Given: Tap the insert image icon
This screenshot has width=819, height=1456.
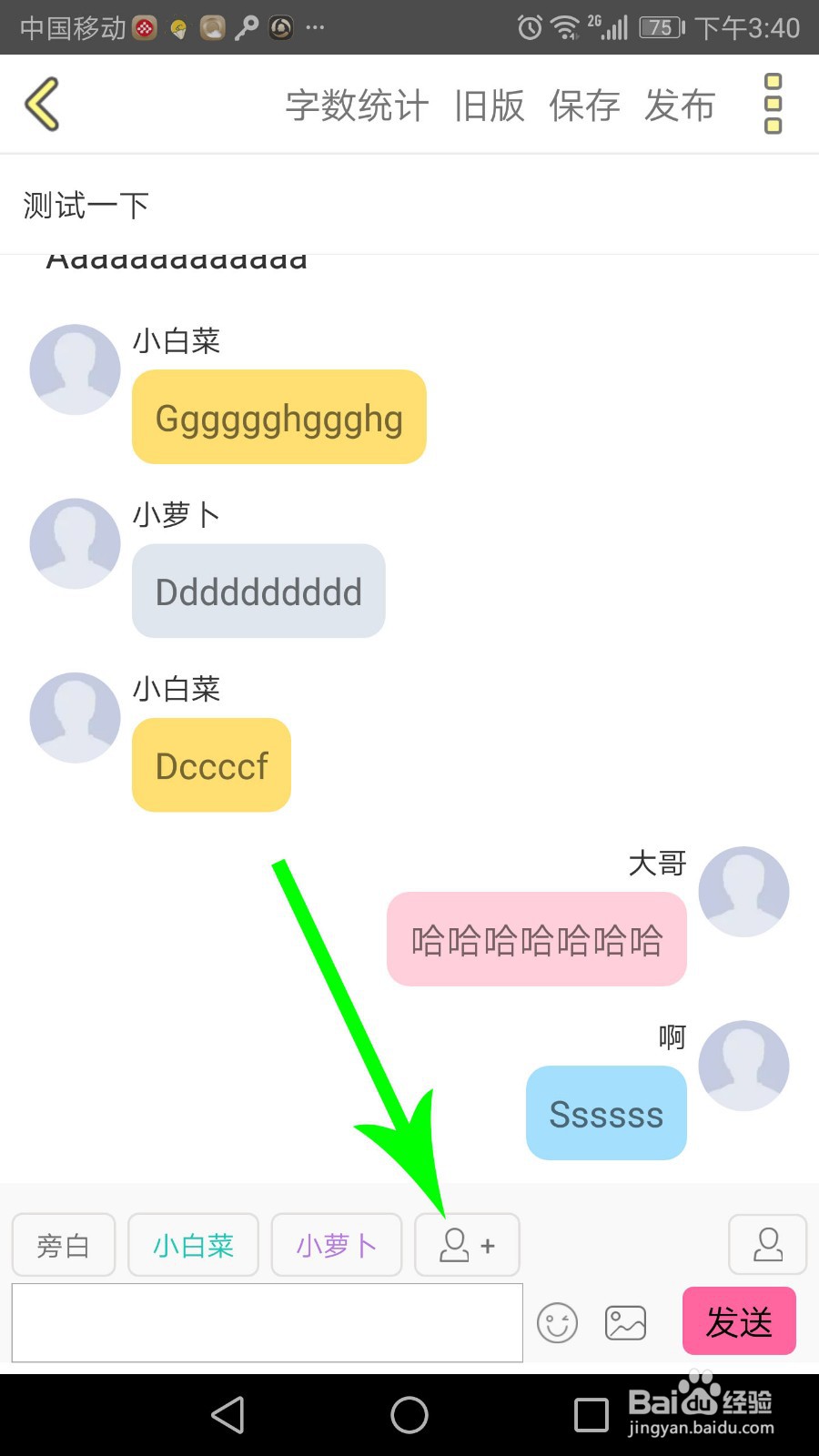Looking at the screenshot, I should (x=626, y=1323).
